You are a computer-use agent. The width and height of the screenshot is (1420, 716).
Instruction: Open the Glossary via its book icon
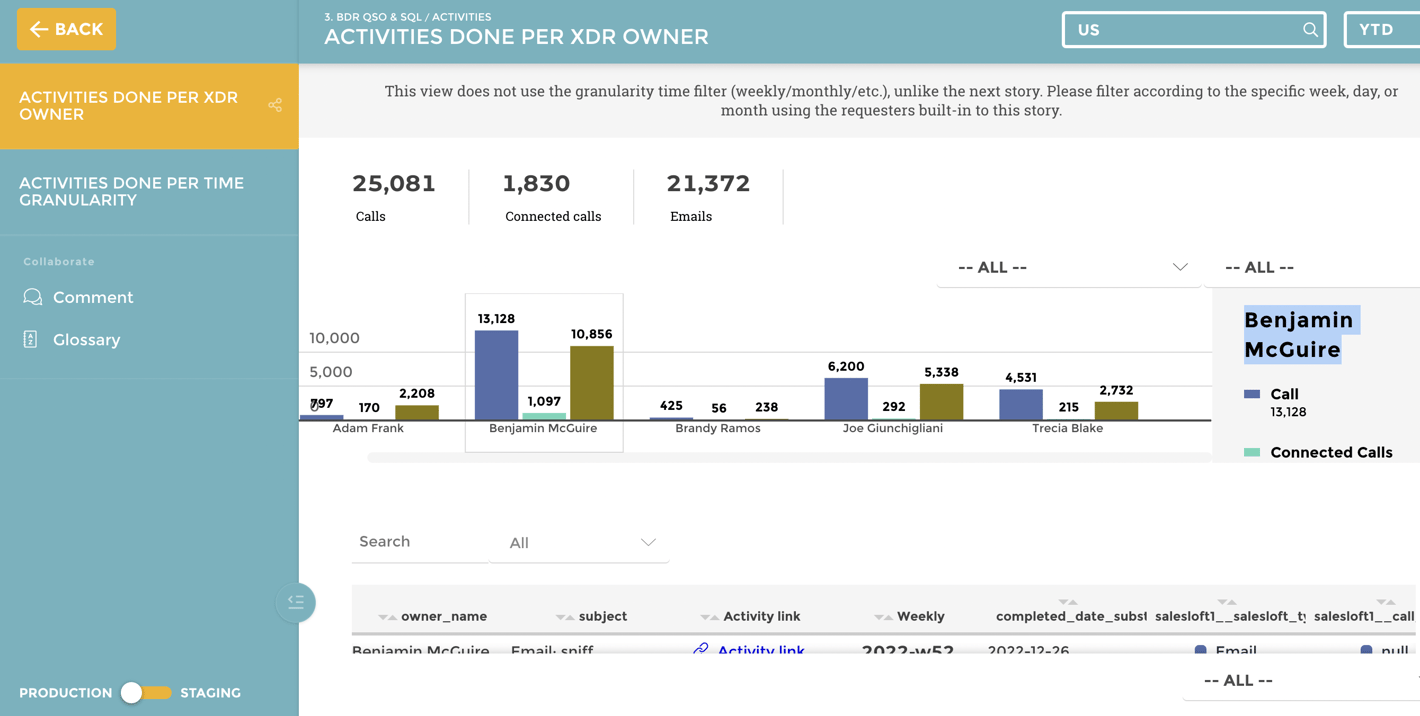click(x=31, y=339)
